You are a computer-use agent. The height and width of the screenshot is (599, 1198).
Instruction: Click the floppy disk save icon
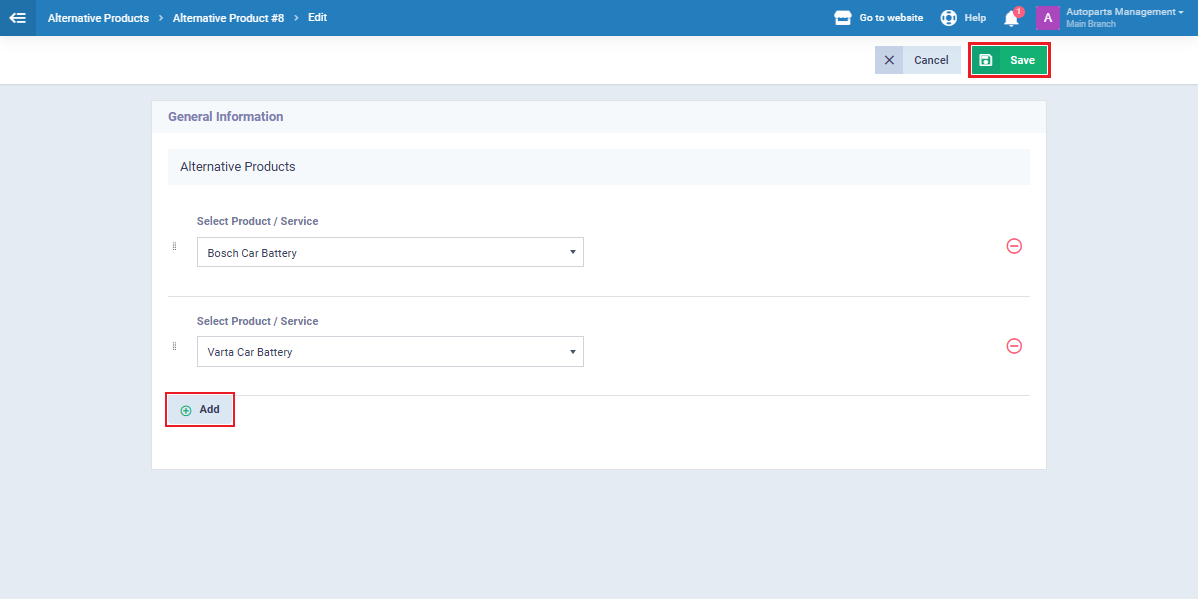(986, 60)
